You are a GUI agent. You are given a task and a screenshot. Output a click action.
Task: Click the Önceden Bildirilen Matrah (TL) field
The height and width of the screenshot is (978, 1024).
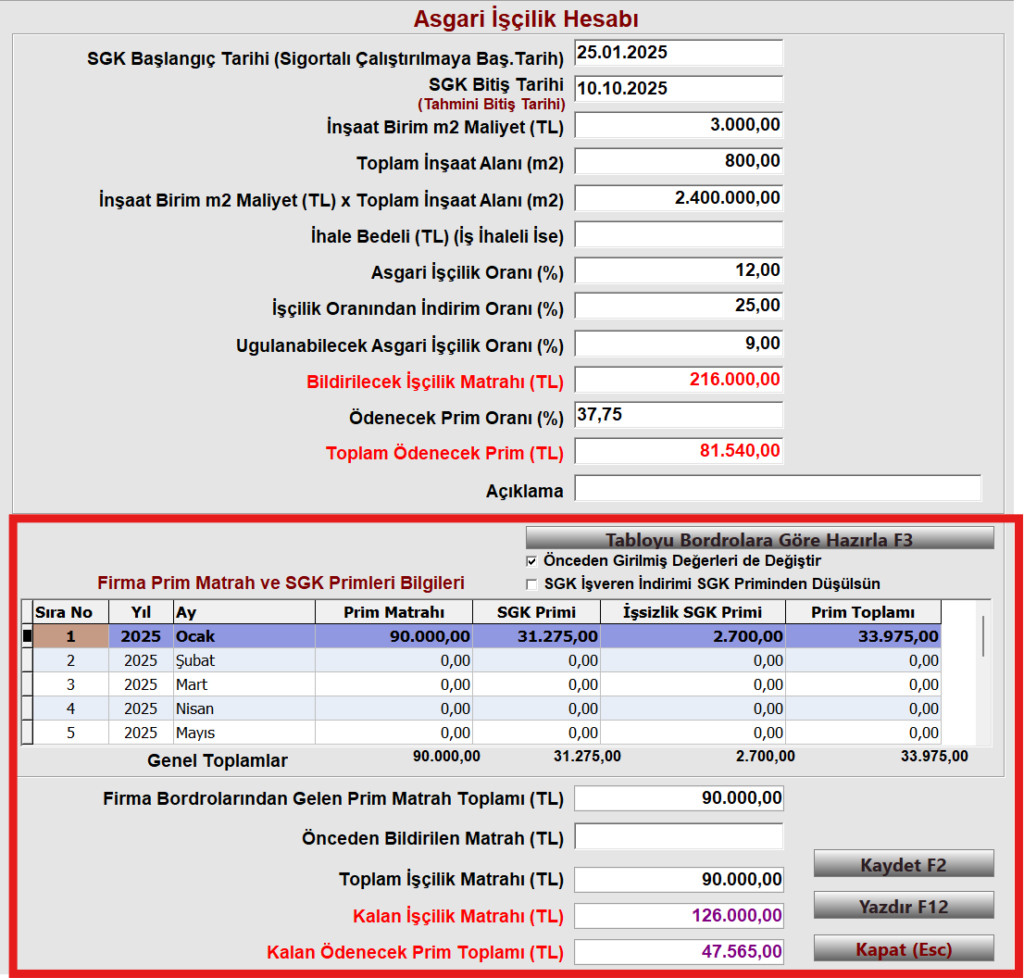679,836
